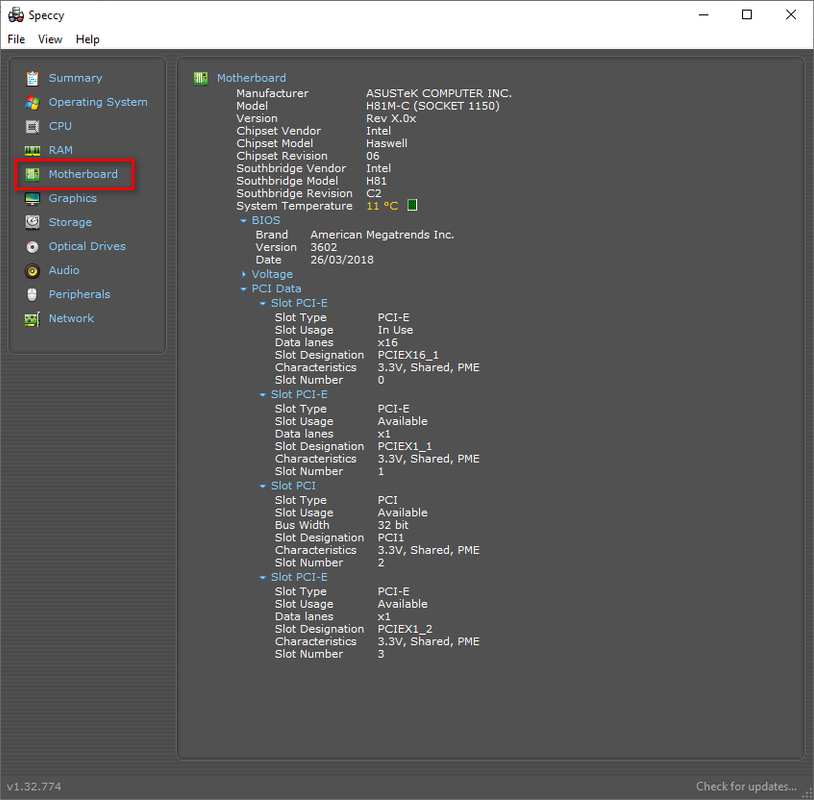Click the Speccy app icon in title bar

click(16, 15)
